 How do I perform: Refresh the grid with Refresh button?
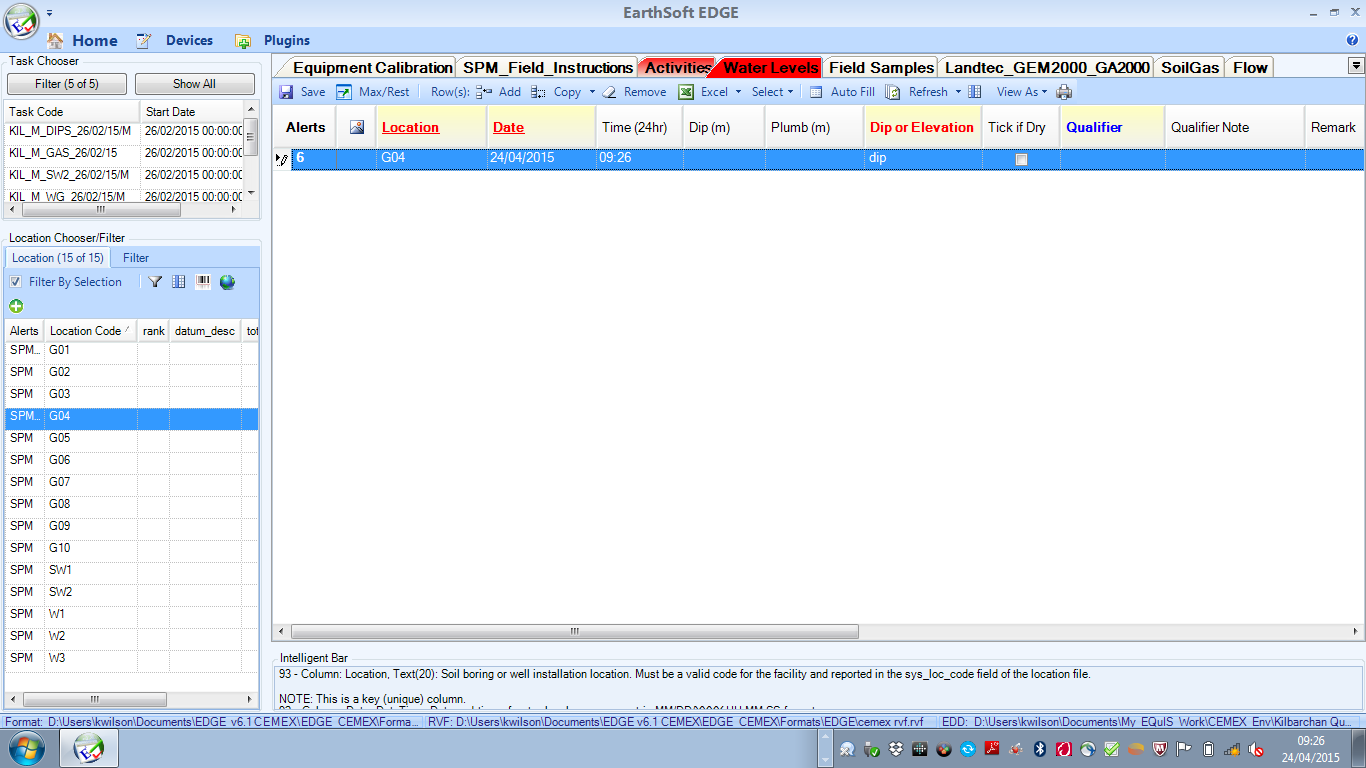pyautogui.click(x=917, y=92)
